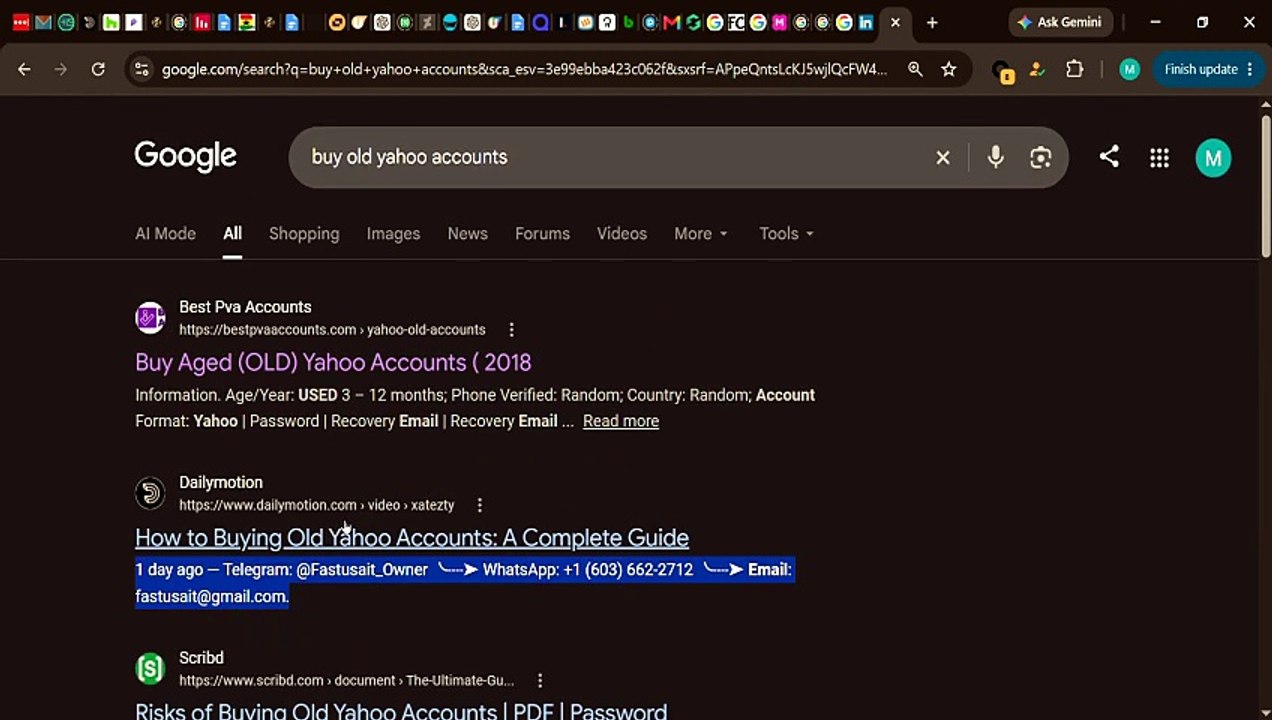The height and width of the screenshot is (720, 1272).
Task: Open Risks of Buying Old Yahoo Accounts result
Action: [401, 710]
